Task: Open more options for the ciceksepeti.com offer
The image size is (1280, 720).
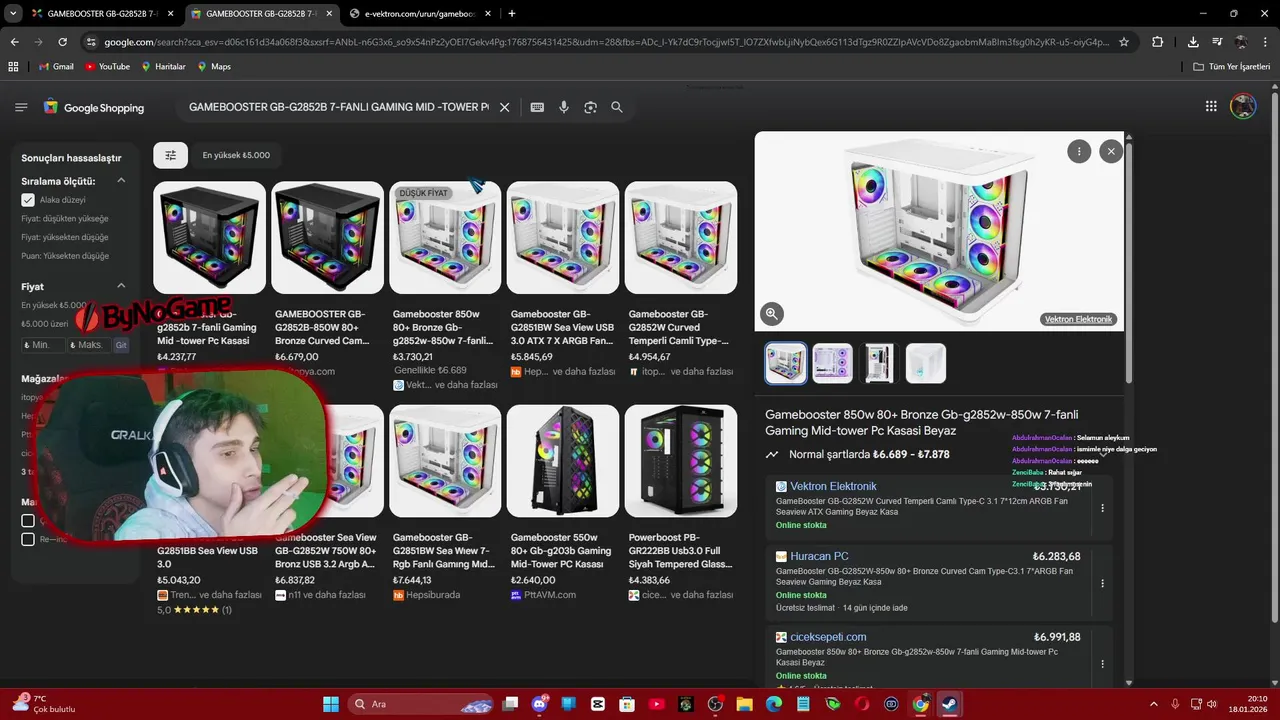Action: (1102, 663)
